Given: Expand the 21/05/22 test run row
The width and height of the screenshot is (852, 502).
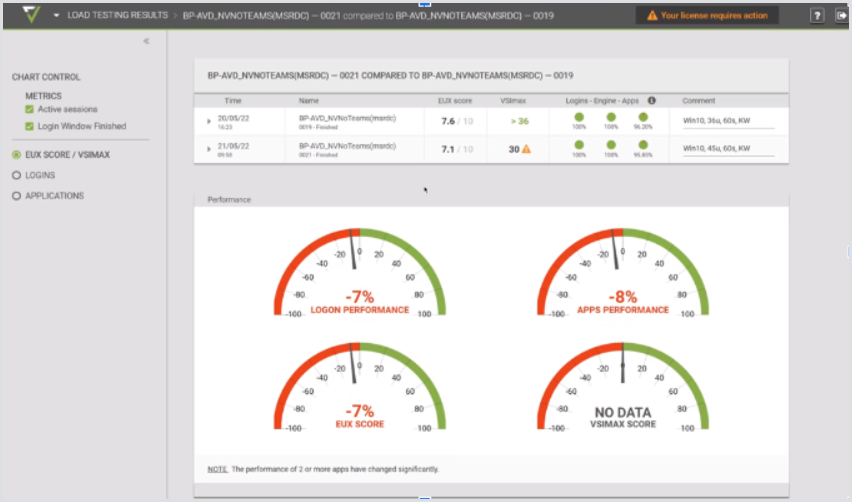Looking at the screenshot, I should point(208,149).
